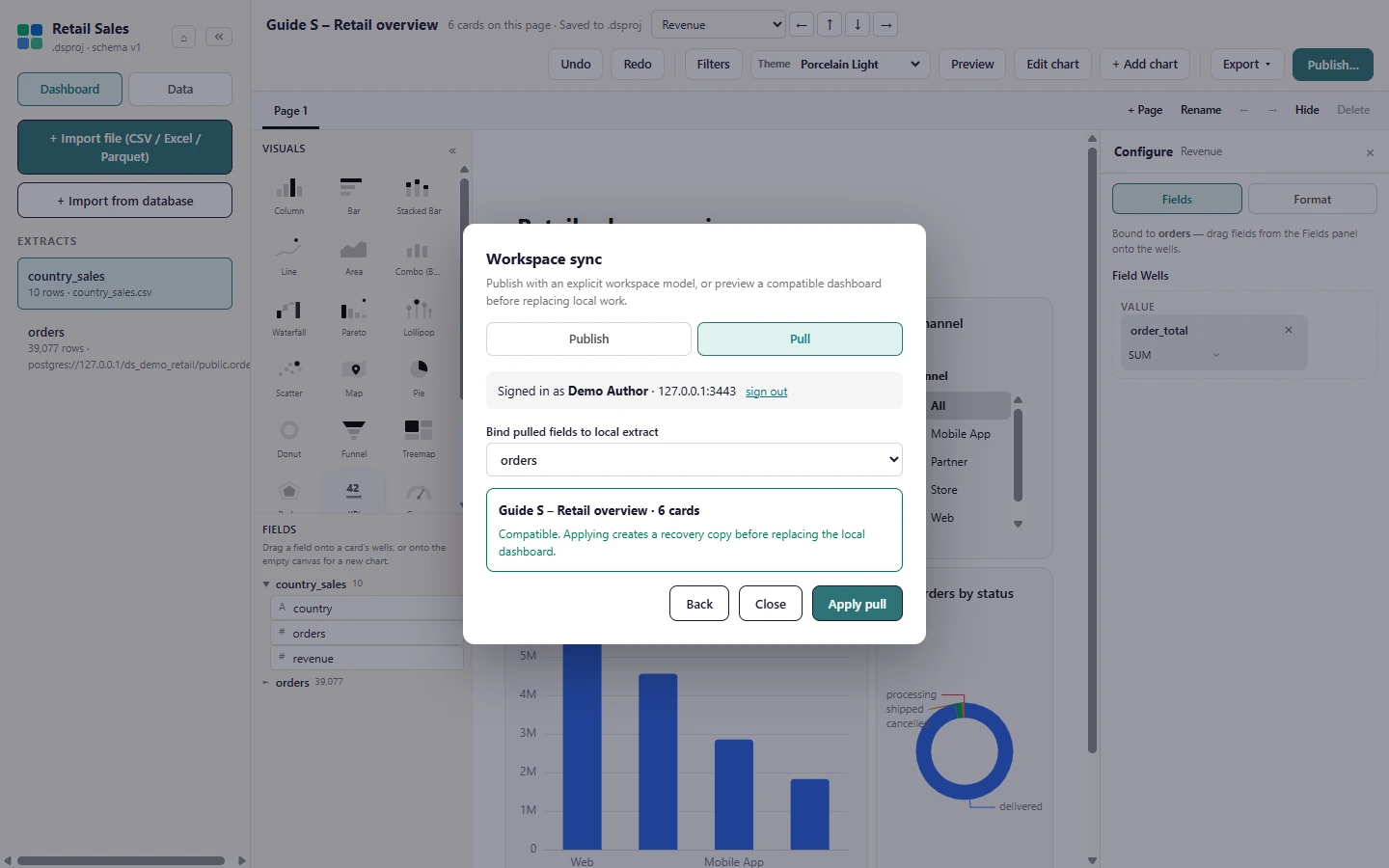Open the Export dropdown menu
The height and width of the screenshot is (868, 1389).
(1247, 65)
